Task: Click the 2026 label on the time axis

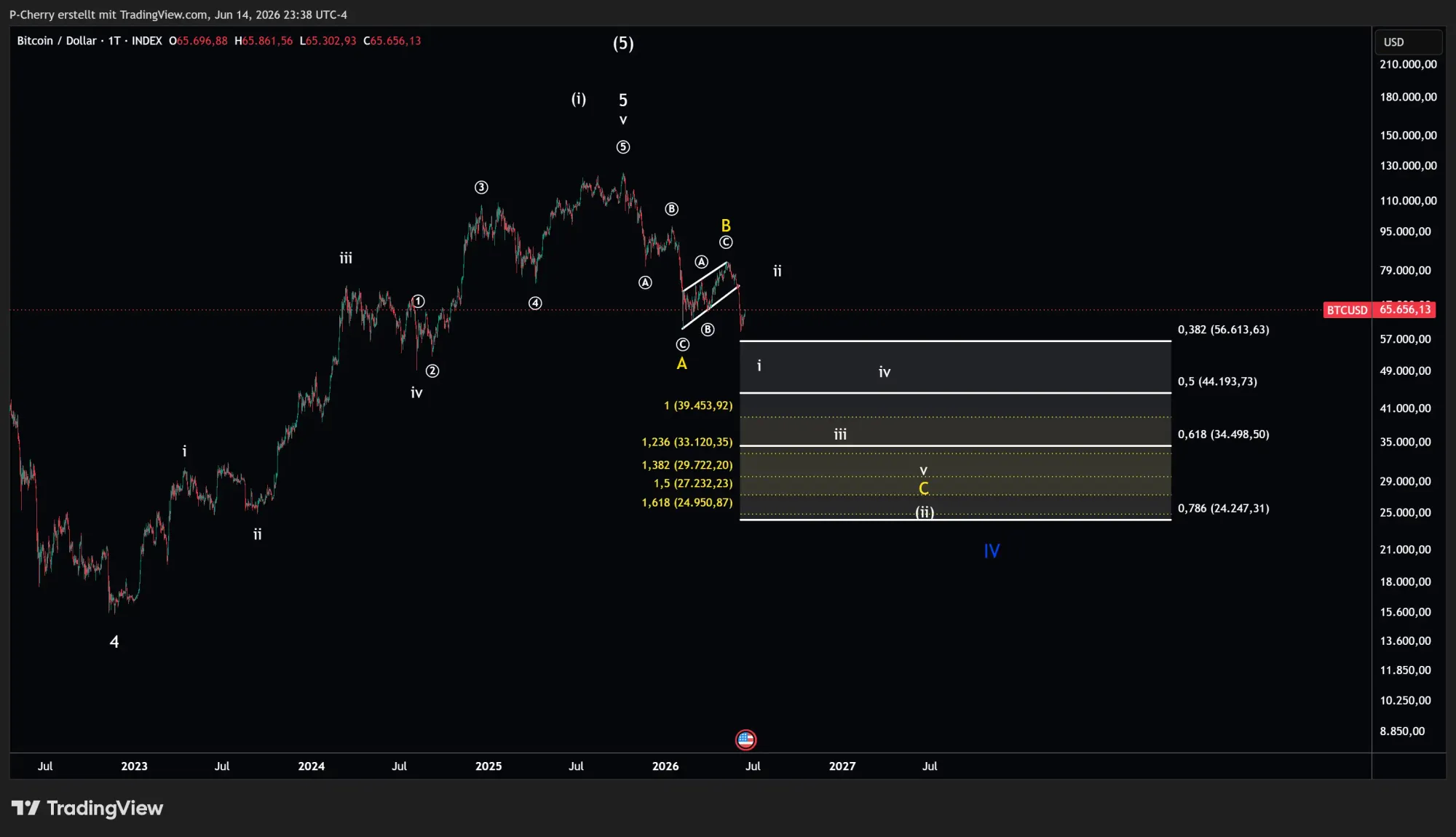Action: (665, 766)
